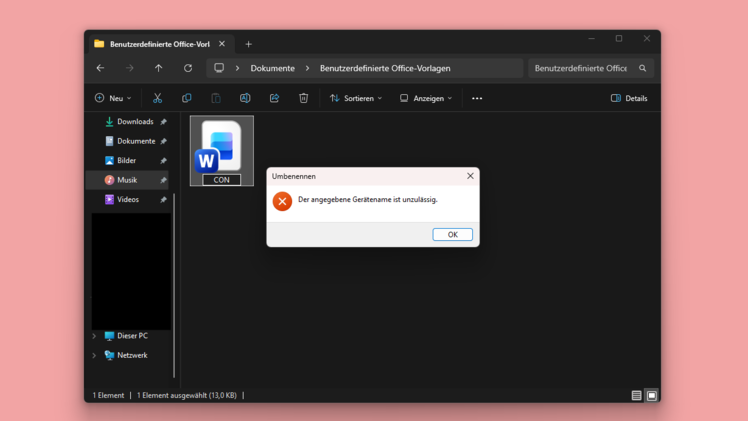Unpin Videos using its pin icon

coord(163,200)
